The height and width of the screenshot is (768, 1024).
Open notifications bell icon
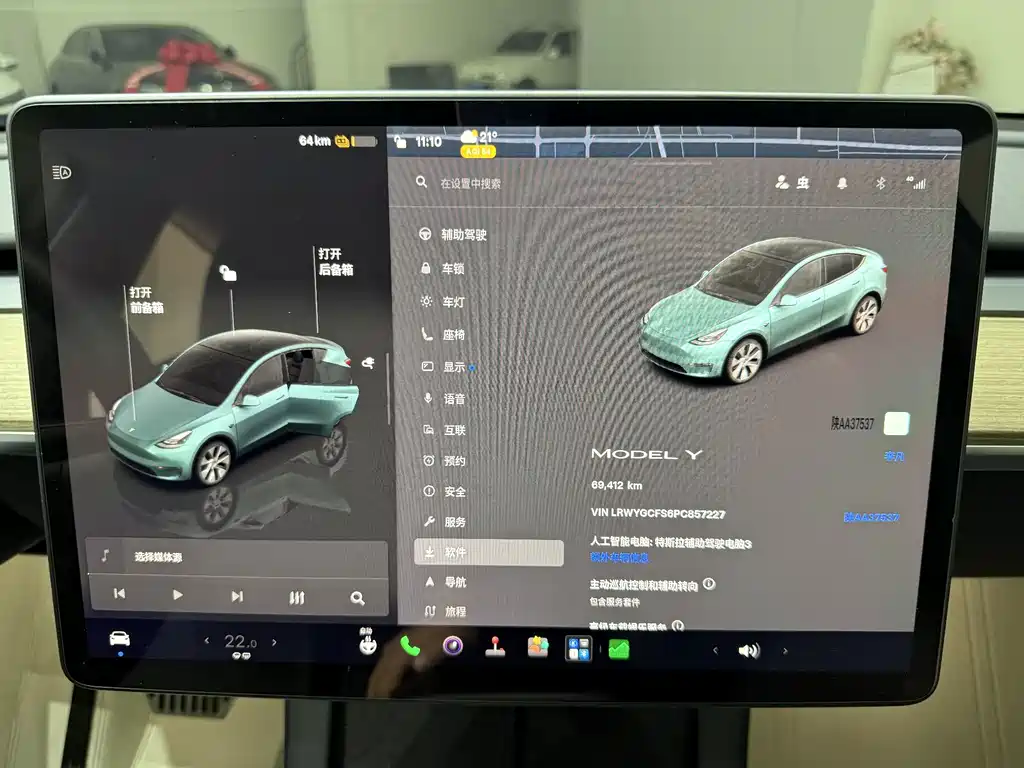click(842, 184)
